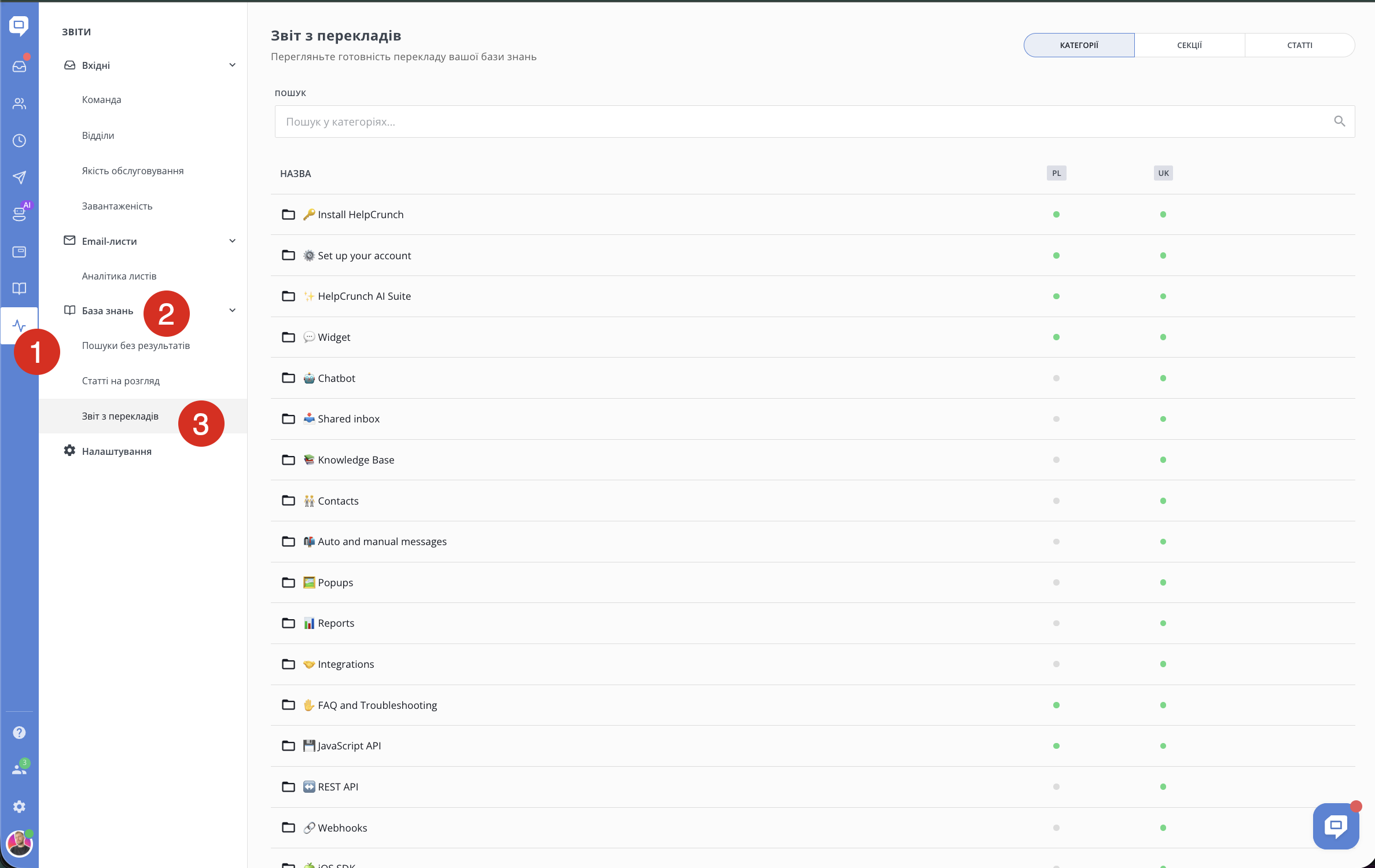Image resolution: width=1375 pixels, height=868 pixels.
Task: Open the AI chatbot icon in rail
Action: click(19, 214)
